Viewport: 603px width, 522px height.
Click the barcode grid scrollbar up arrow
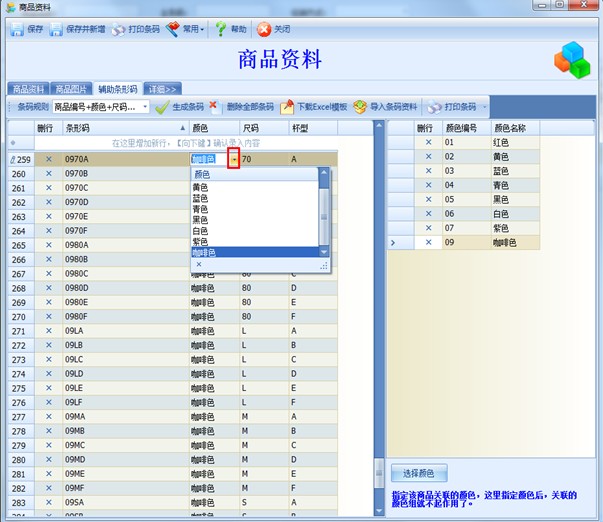tap(379, 125)
